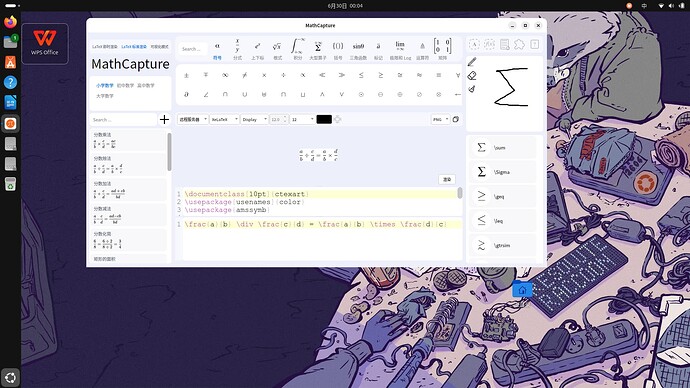Click the formula list scrollbar

coord(169,152)
